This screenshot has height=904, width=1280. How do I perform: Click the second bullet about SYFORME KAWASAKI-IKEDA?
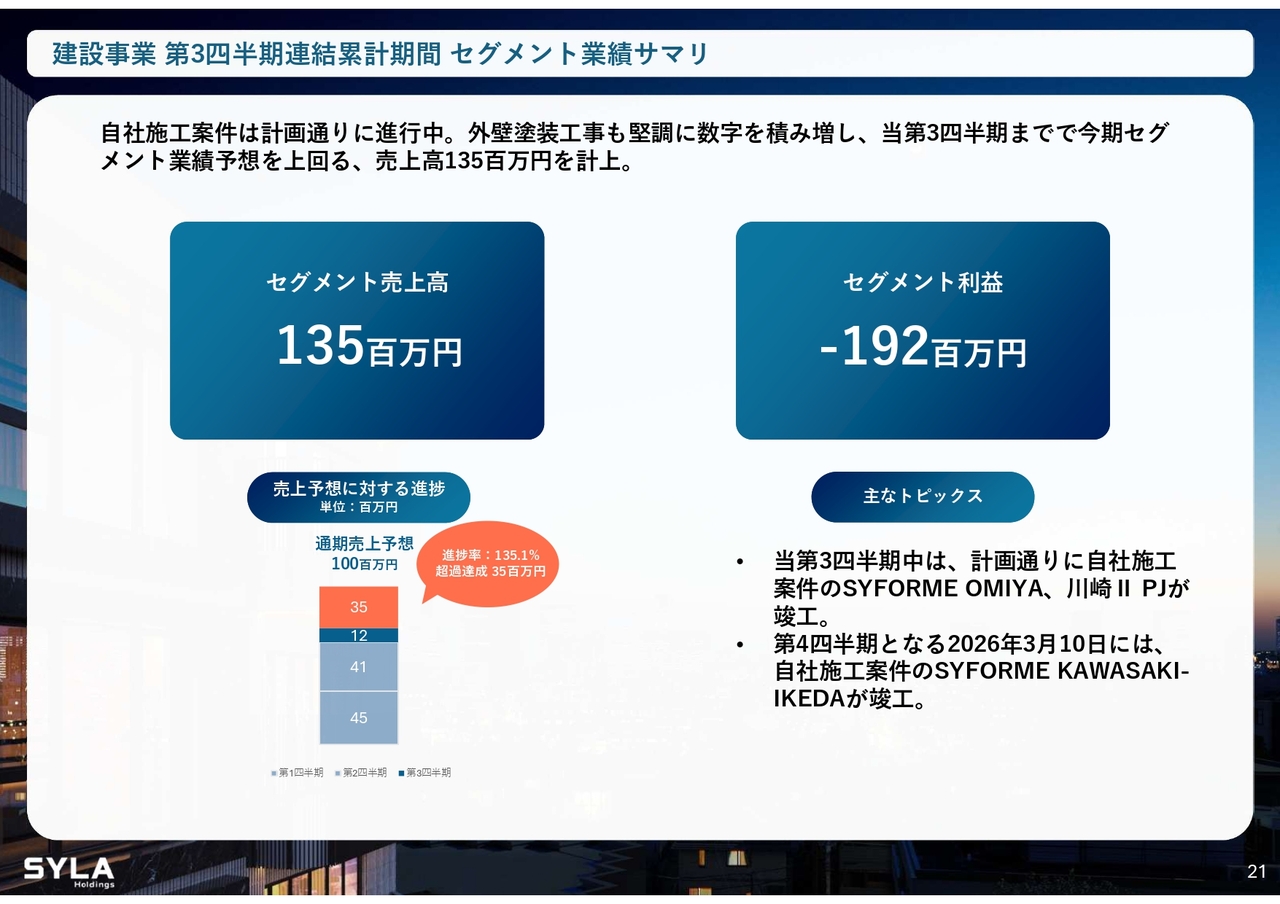pos(980,670)
